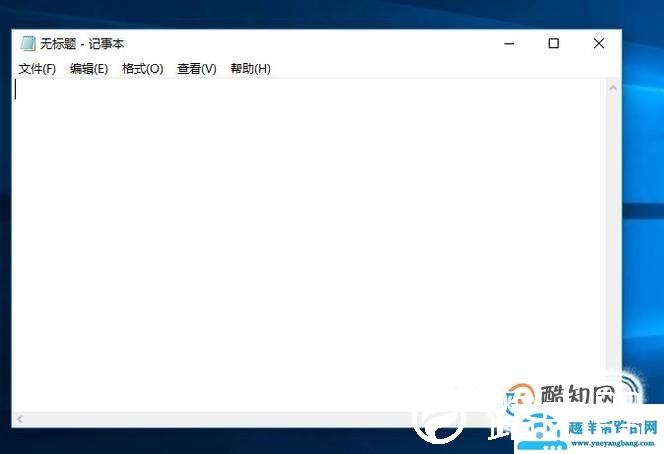Click inside the Notepad text area
The width and height of the screenshot is (664, 454).
tap(309, 245)
